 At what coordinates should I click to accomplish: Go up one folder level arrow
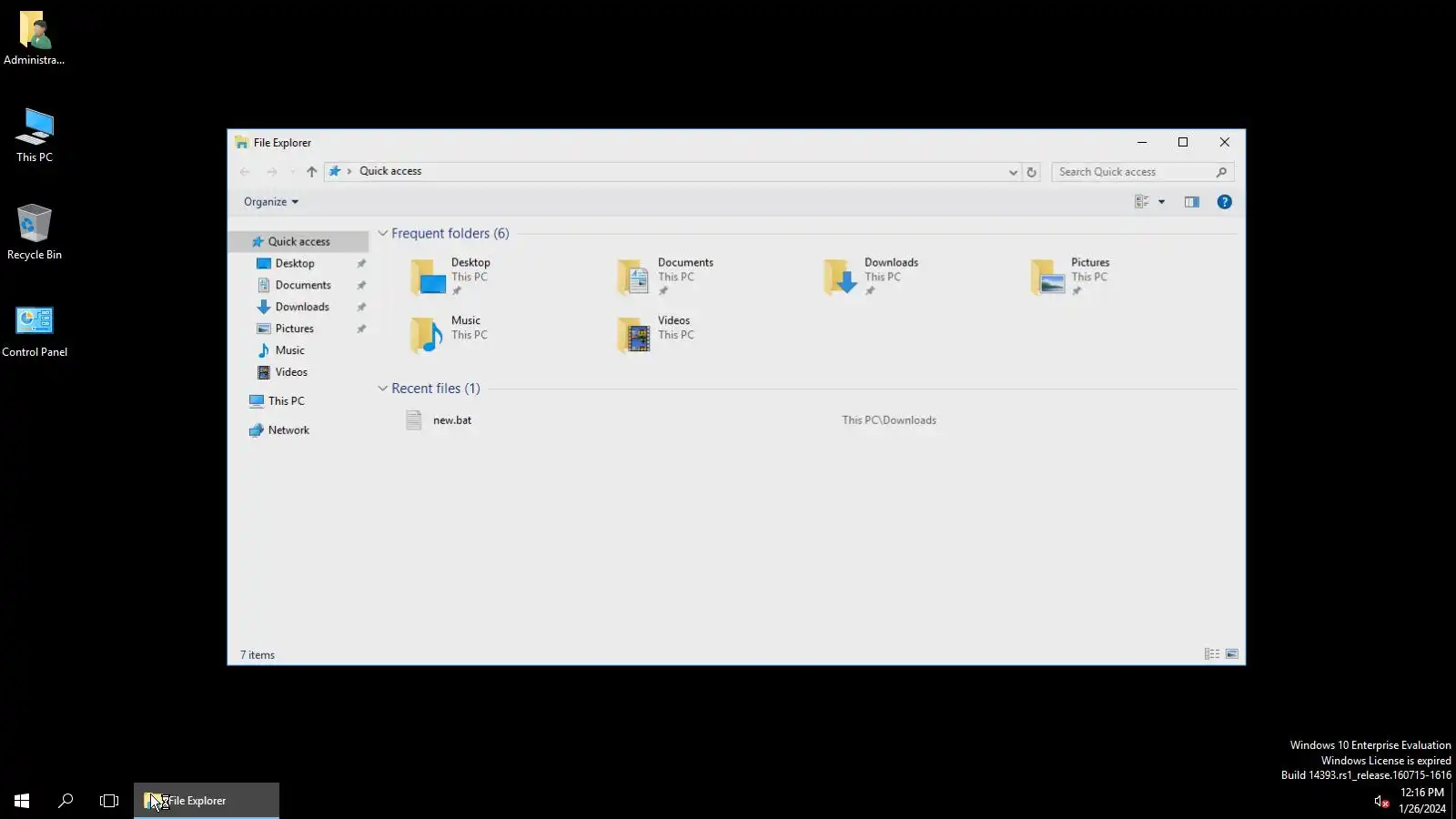(x=311, y=171)
